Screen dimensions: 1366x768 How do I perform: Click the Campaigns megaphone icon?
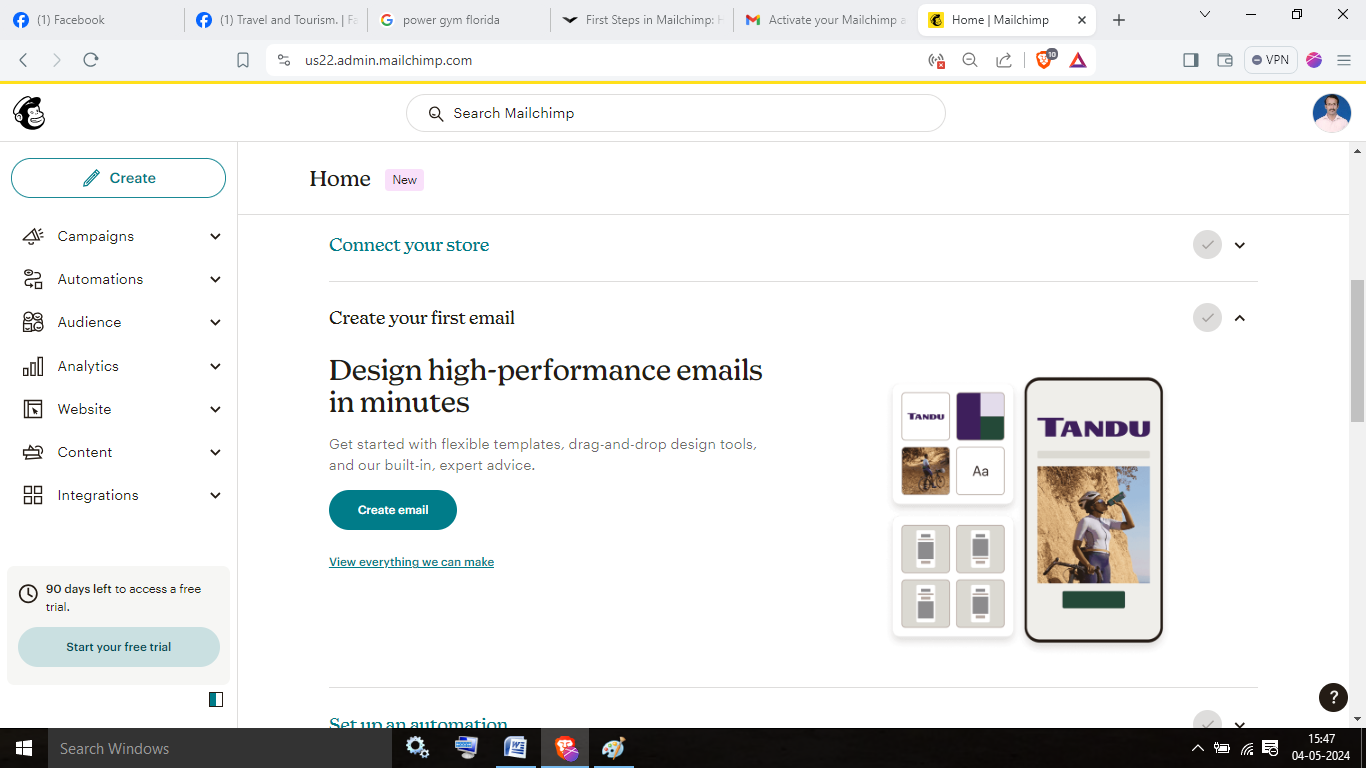(x=33, y=236)
